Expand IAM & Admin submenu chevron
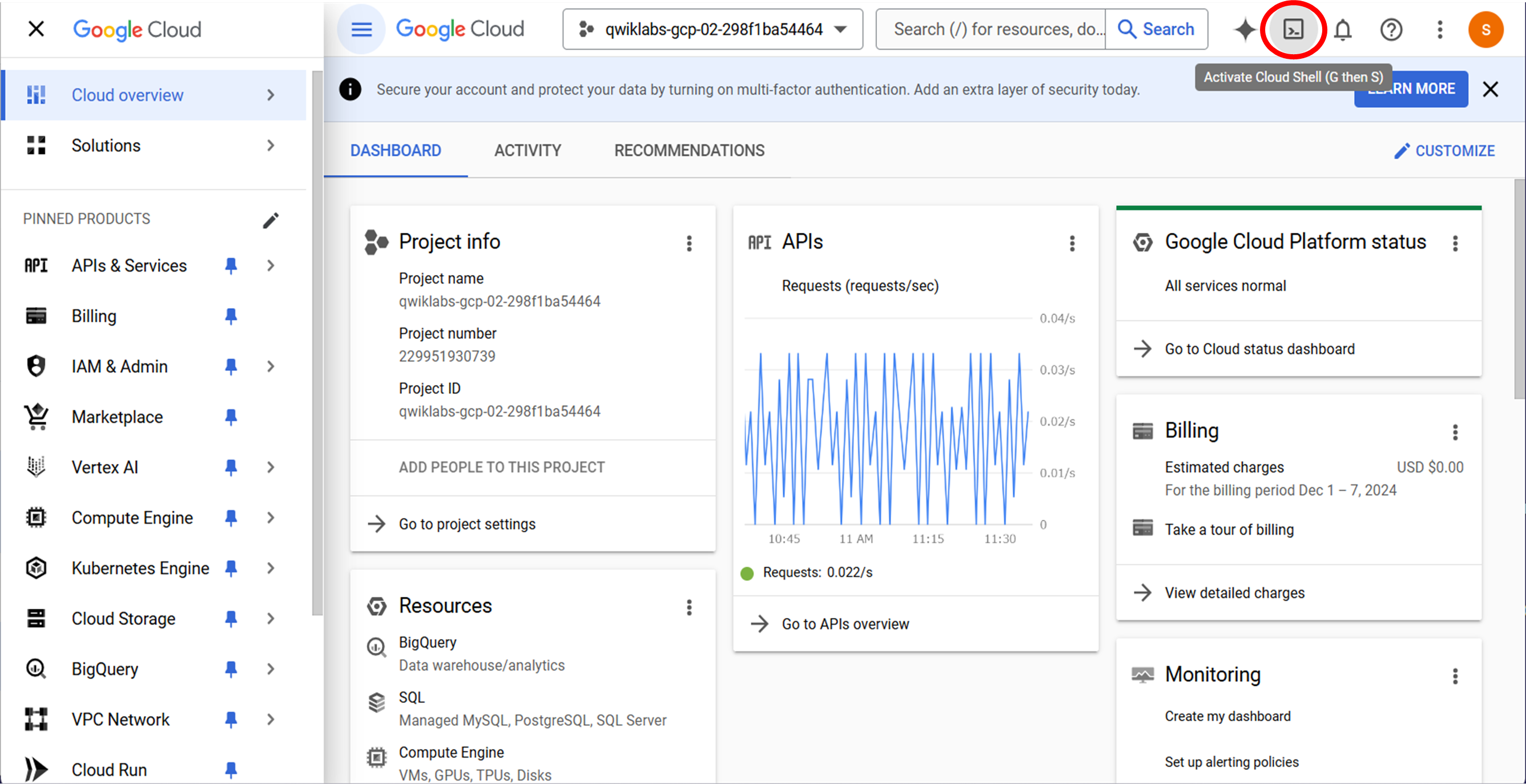This screenshot has width=1526, height=784. (x=271, y=366)
